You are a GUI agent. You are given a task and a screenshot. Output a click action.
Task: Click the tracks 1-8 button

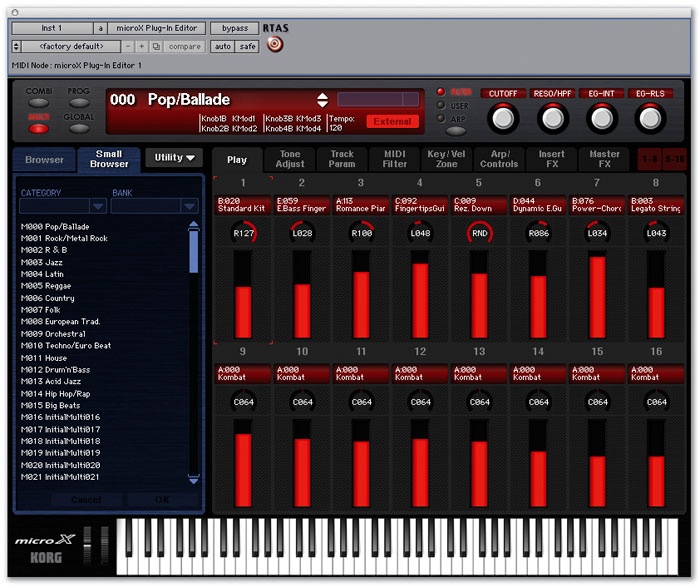(x=649, y=159)
